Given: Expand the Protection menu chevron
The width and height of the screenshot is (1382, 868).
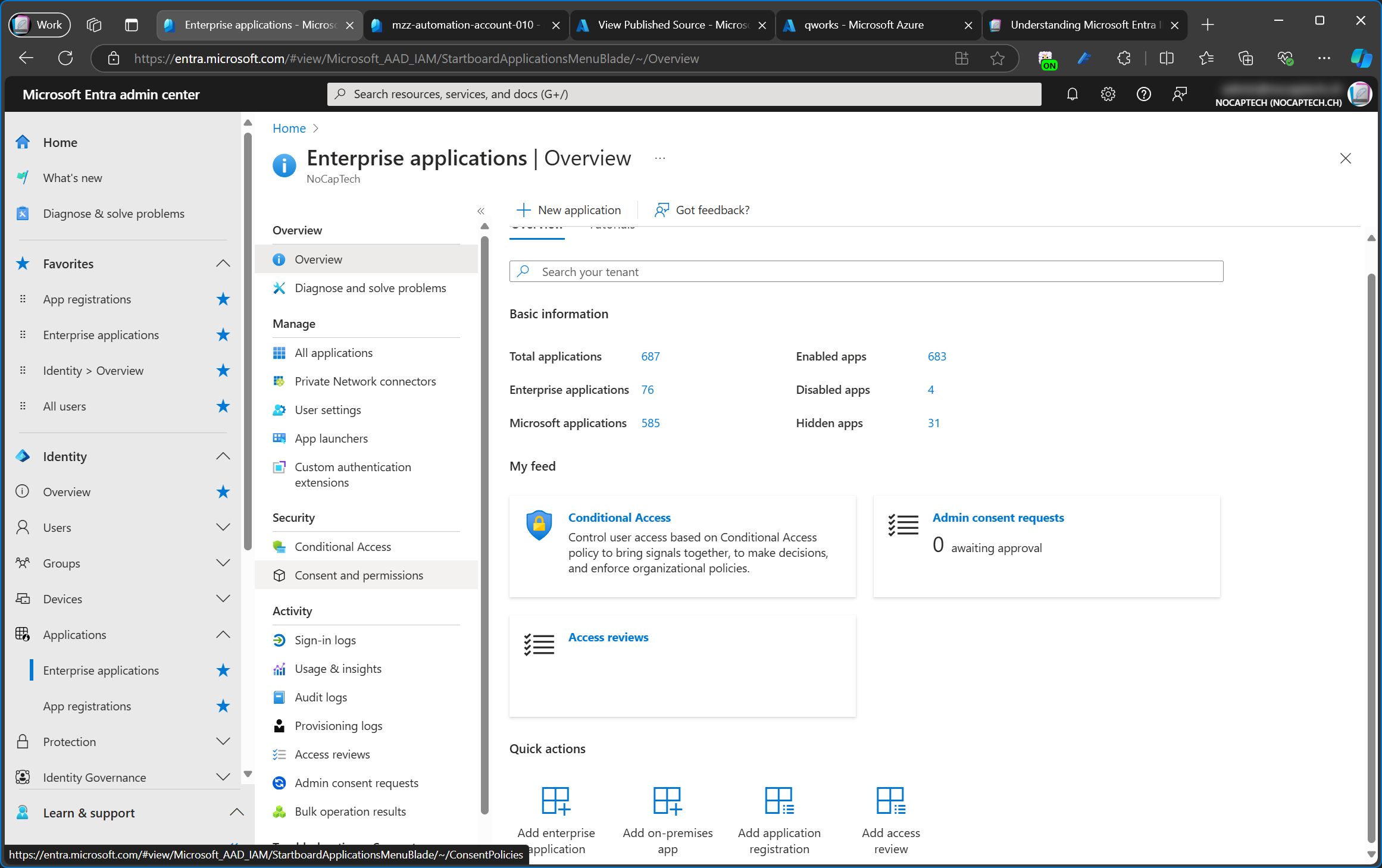Looking at the screenshot, I should (x=223, y=742).
